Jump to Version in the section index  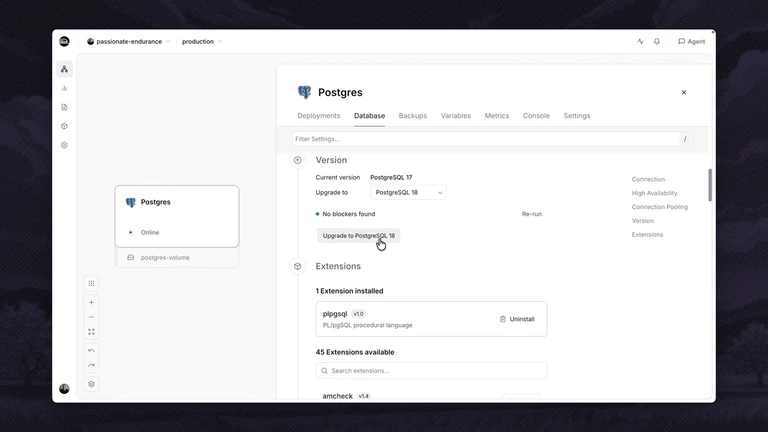[x=642, y=221]
